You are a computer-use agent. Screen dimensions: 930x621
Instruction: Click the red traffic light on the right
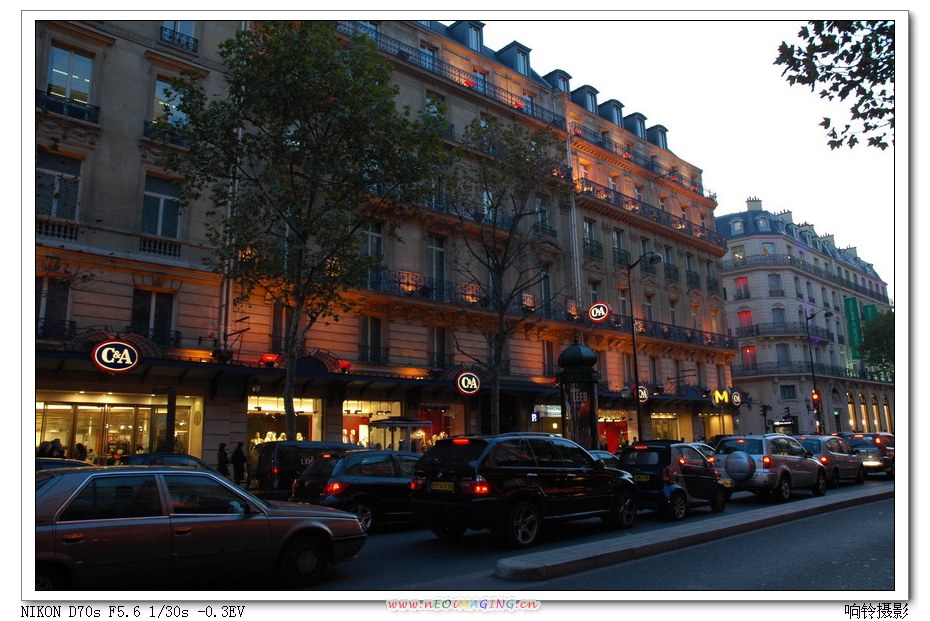[815, 396]
